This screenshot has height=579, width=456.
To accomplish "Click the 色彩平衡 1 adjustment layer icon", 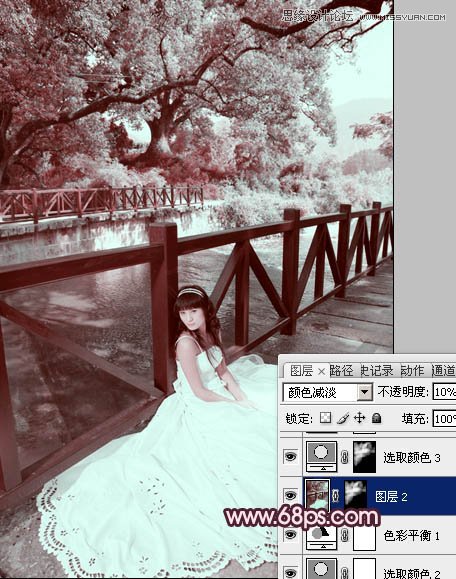I will click(x=321, y=538).
